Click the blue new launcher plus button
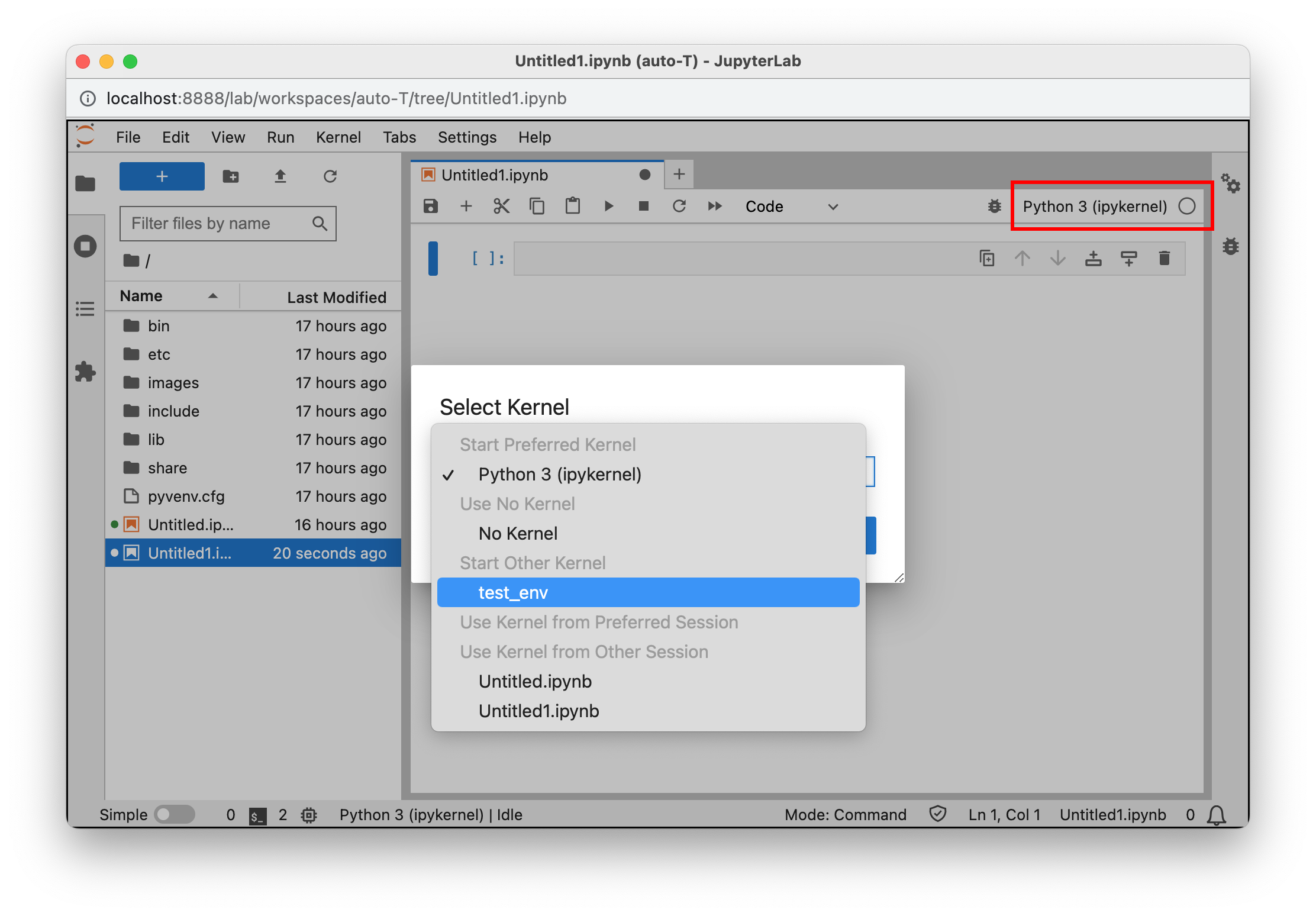This screenshot has width=1316, height=916. pyautogui.click(x=162, y=176)
